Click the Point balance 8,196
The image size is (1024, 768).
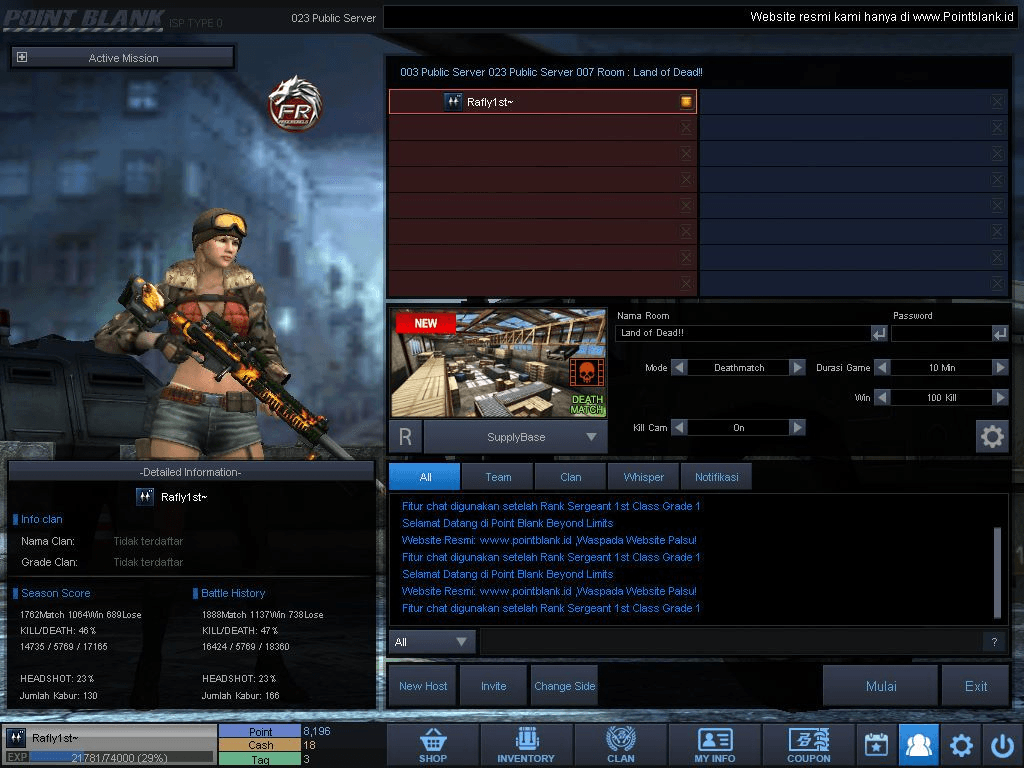[x=317, y=731]
